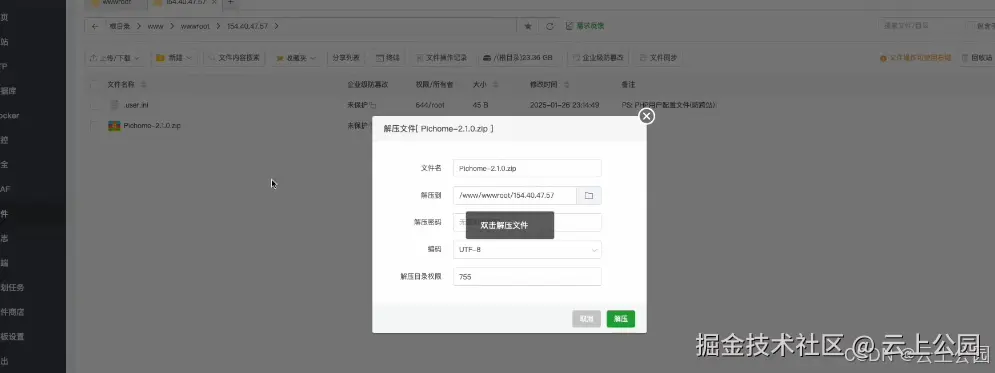The width and height of the screenshot is (995, 373).
Task: Close the 154.40.47.57 file tab
Action: [213, 2]
